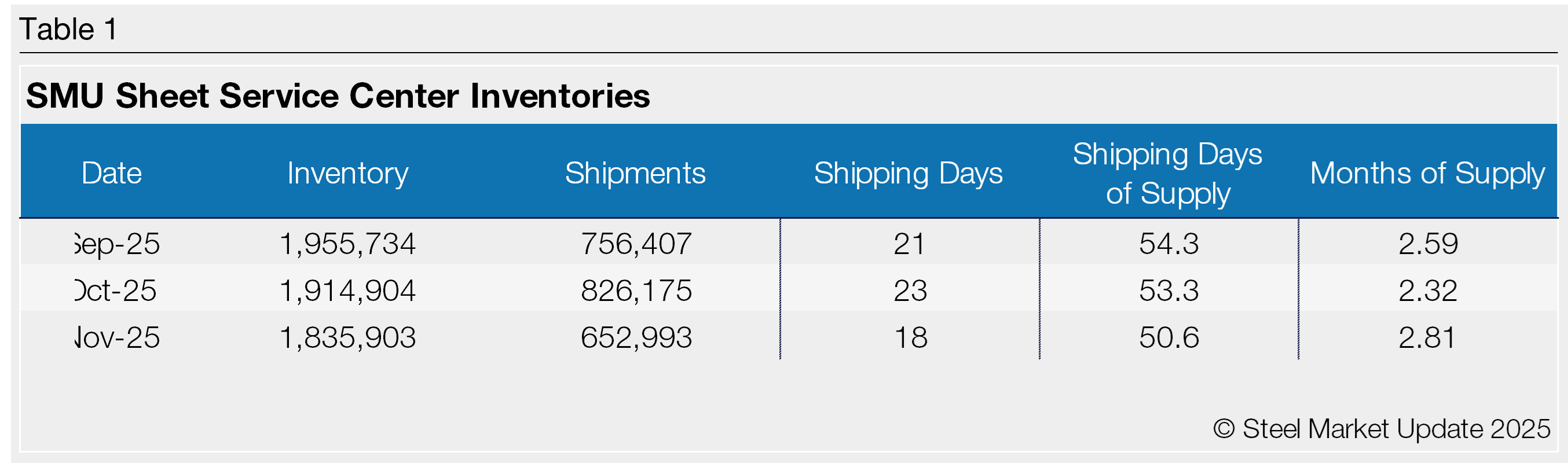The height and width of the screenshot is (463, 1568).
Task: Select shipments value 652,993
Action: [636, 337]
